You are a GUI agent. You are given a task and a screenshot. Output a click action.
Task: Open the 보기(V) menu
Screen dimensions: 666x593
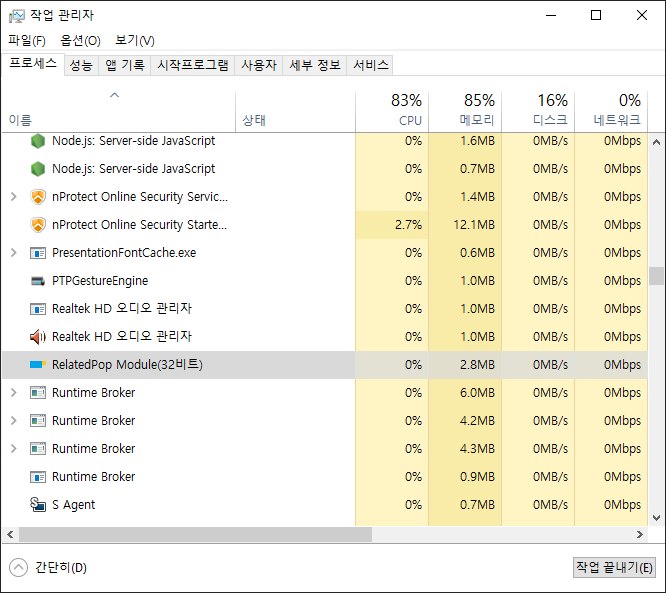tap(135, 41)
